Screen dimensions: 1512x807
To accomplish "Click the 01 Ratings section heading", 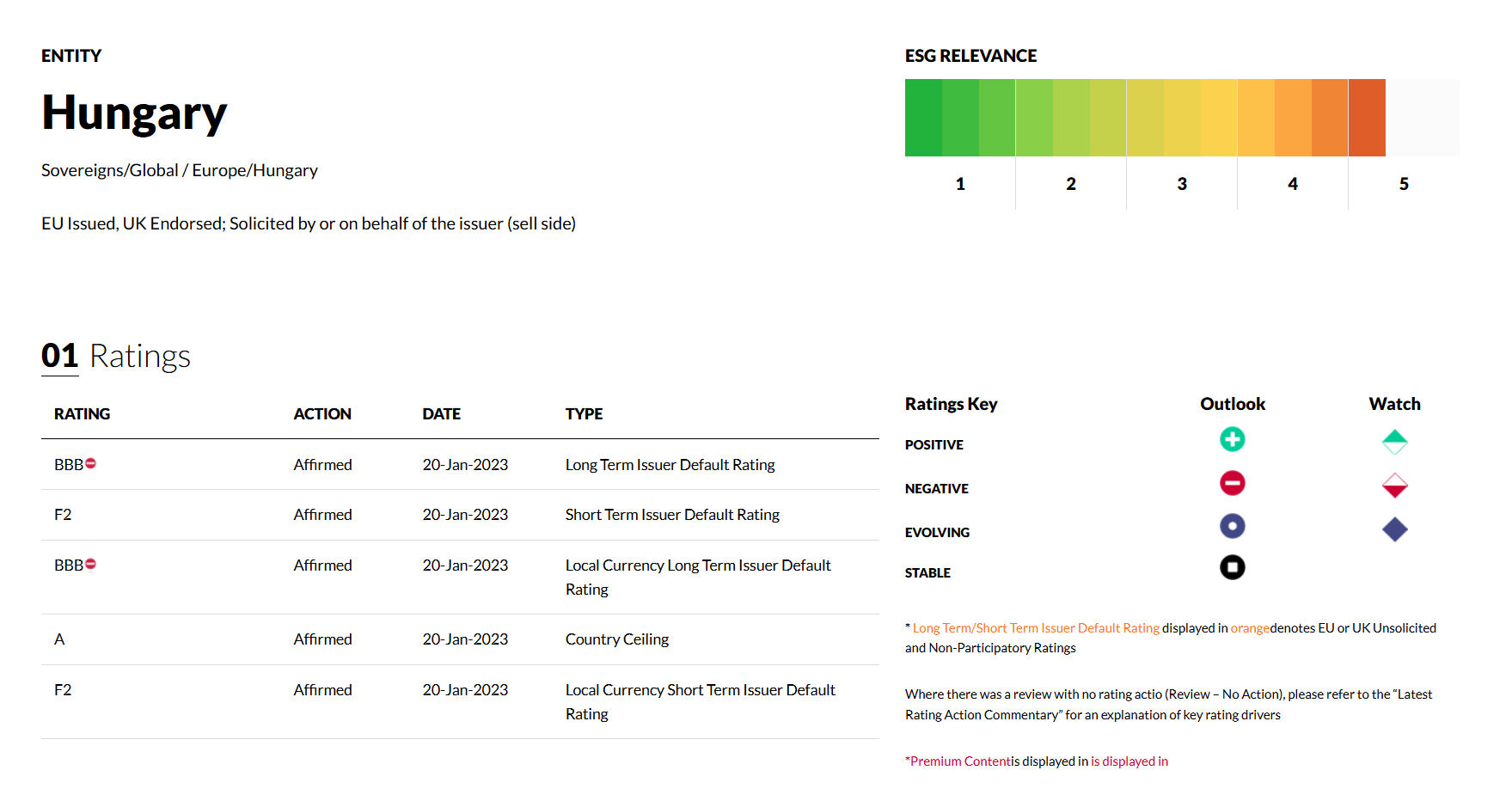I will point(116,356).
